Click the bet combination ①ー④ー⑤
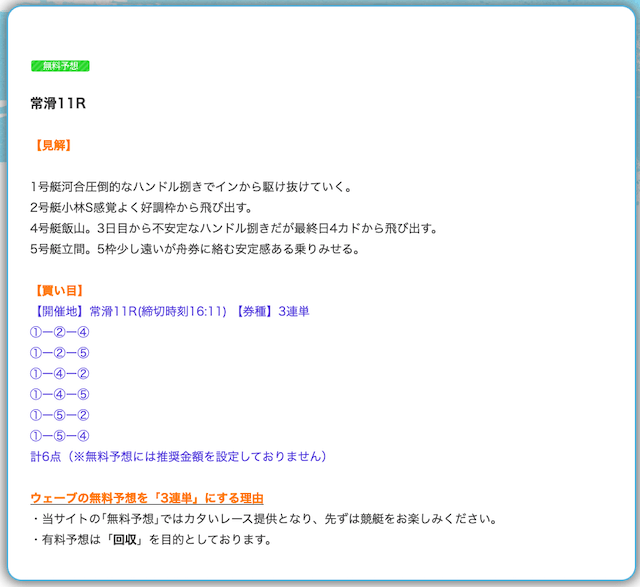 [60, 394]
